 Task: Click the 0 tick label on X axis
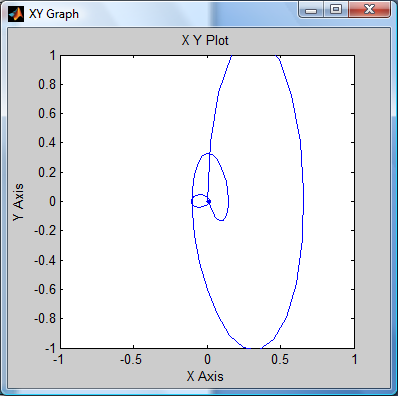point(207,359)
